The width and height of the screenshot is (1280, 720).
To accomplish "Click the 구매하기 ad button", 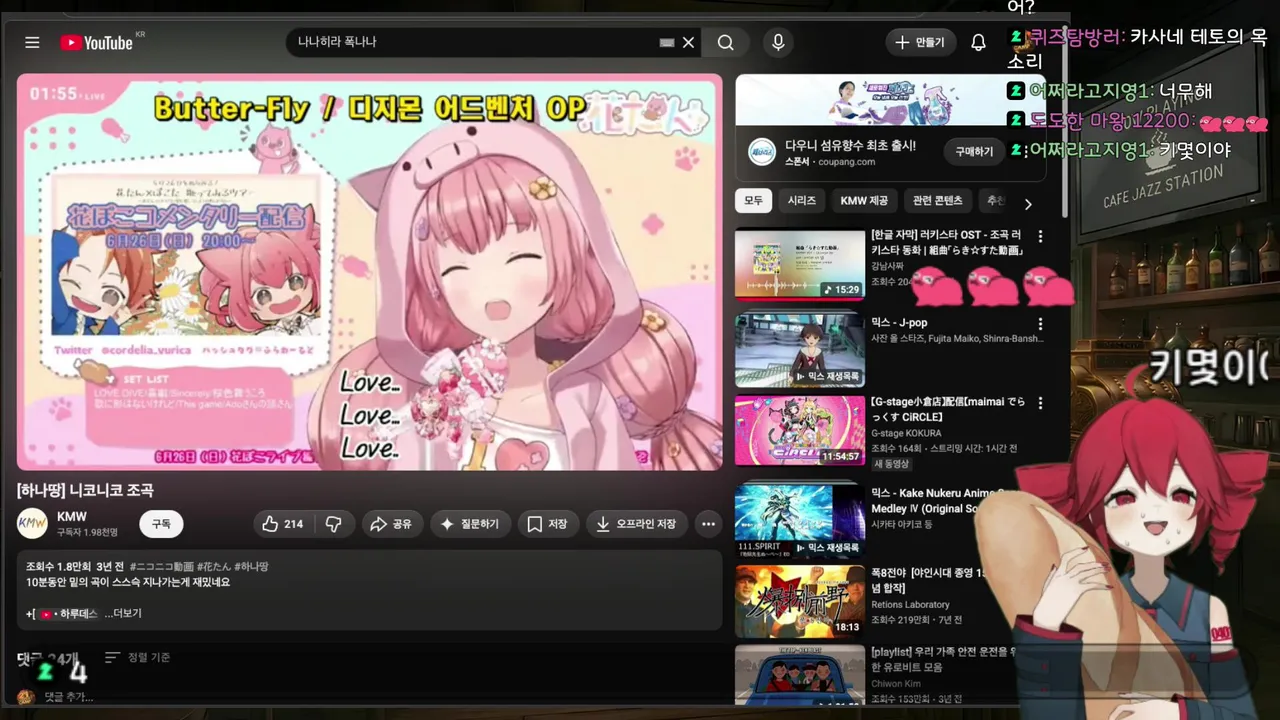I will coord(974,151).
